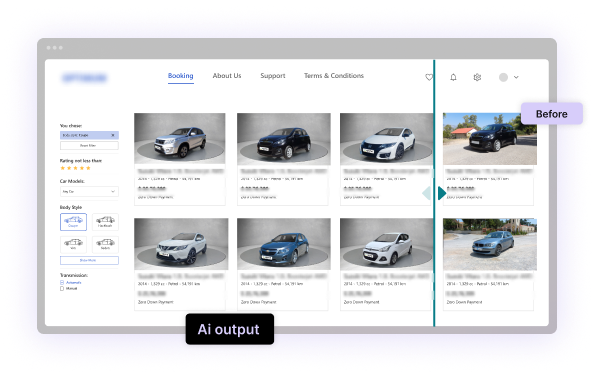Open the white Honda hatchback photo
Image resolution: width=594 pixels, height=374 pixels.
386,139
